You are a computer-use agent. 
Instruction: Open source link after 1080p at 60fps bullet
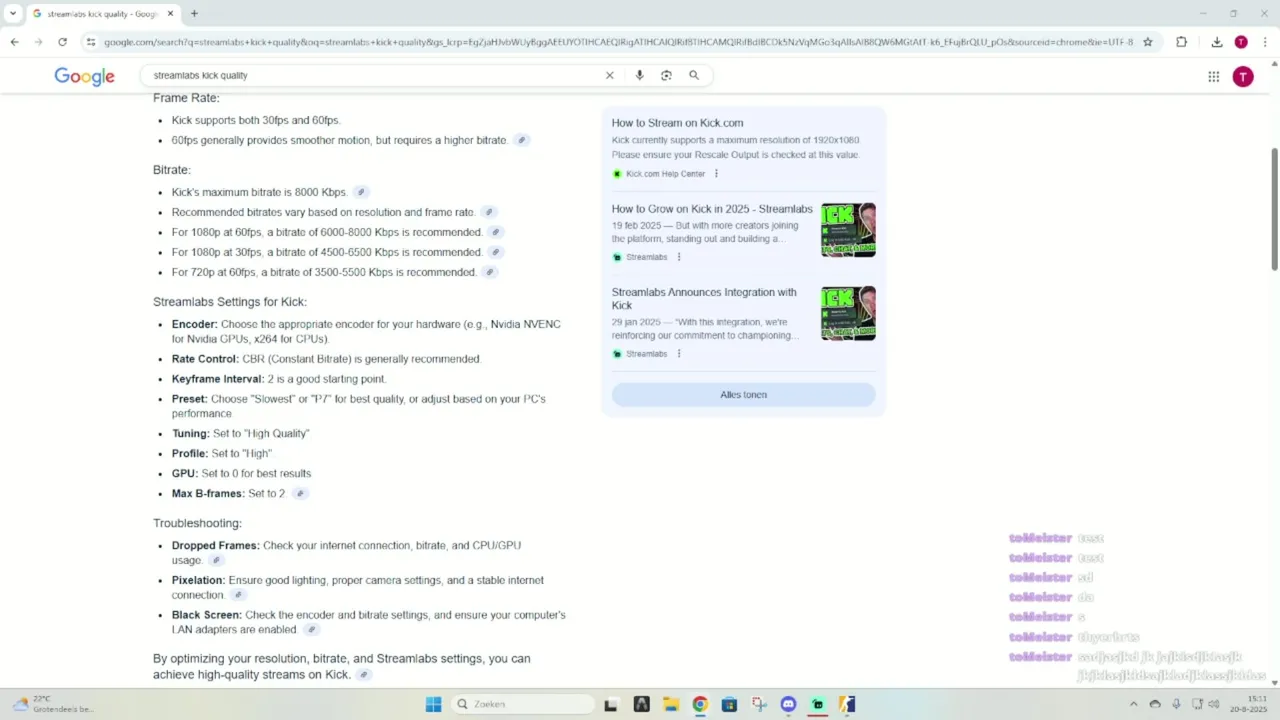(x=495, y=232)
